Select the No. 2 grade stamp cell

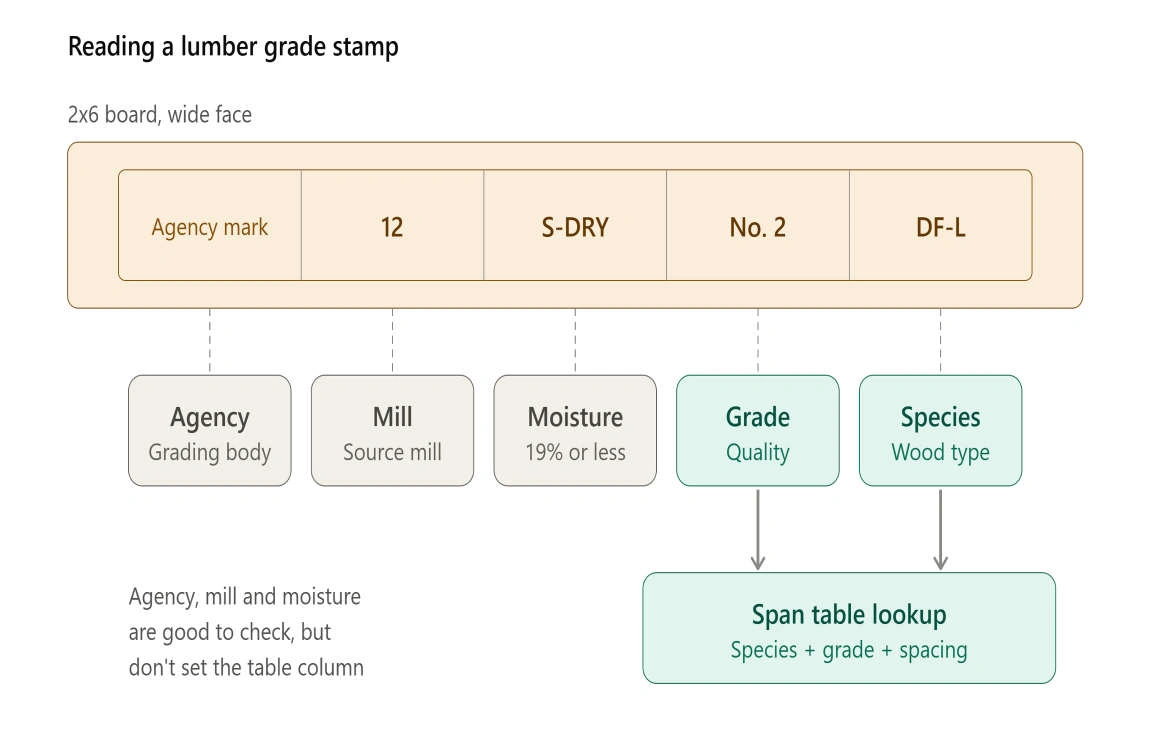point(758,226)
